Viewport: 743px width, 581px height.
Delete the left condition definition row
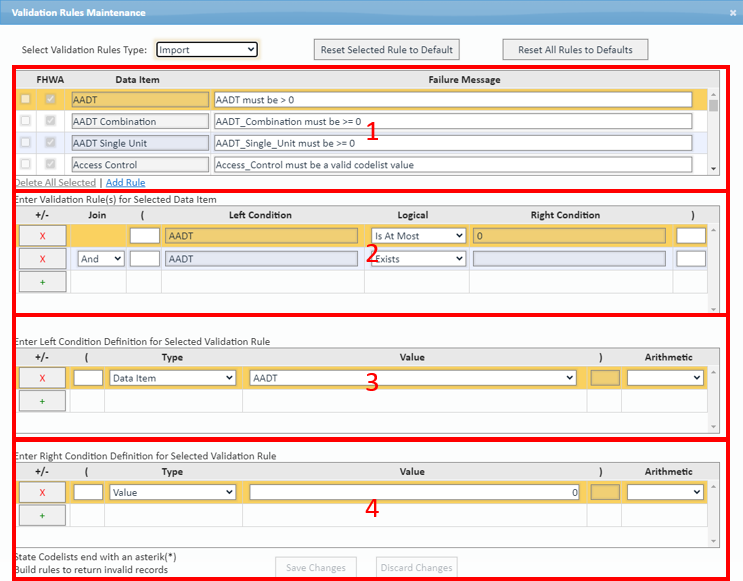tap(42, 378)
